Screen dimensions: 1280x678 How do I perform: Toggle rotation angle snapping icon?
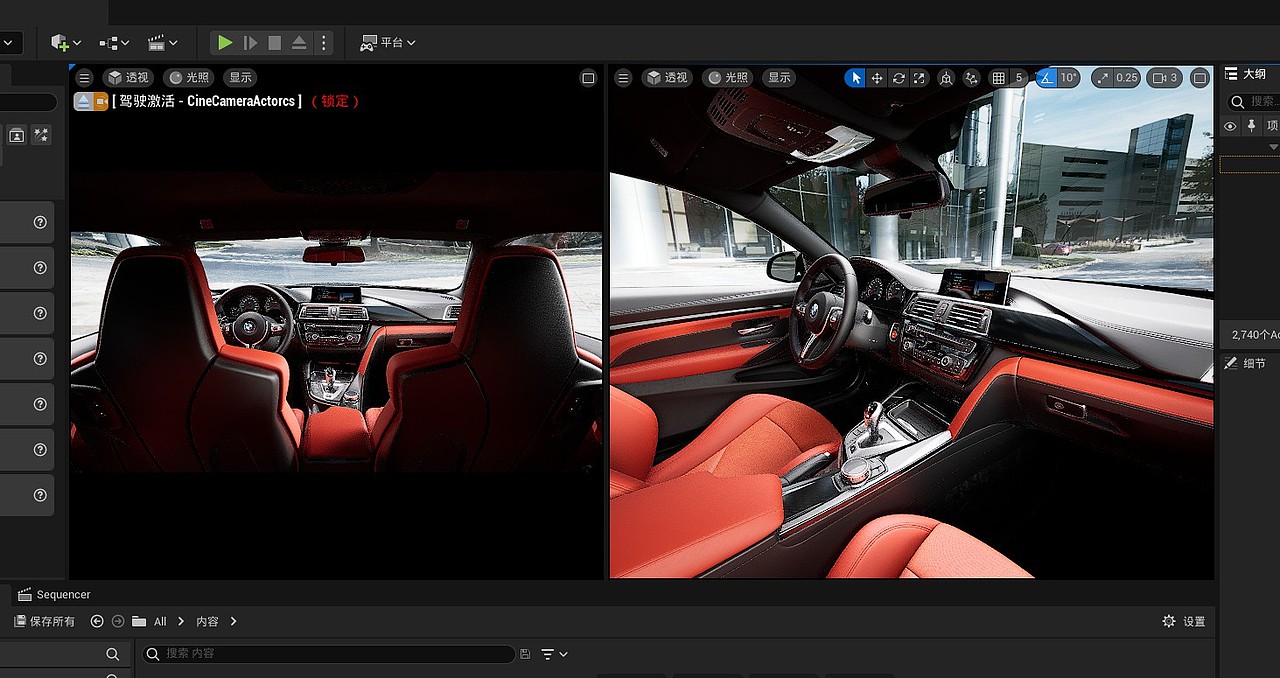(1046, 78)
